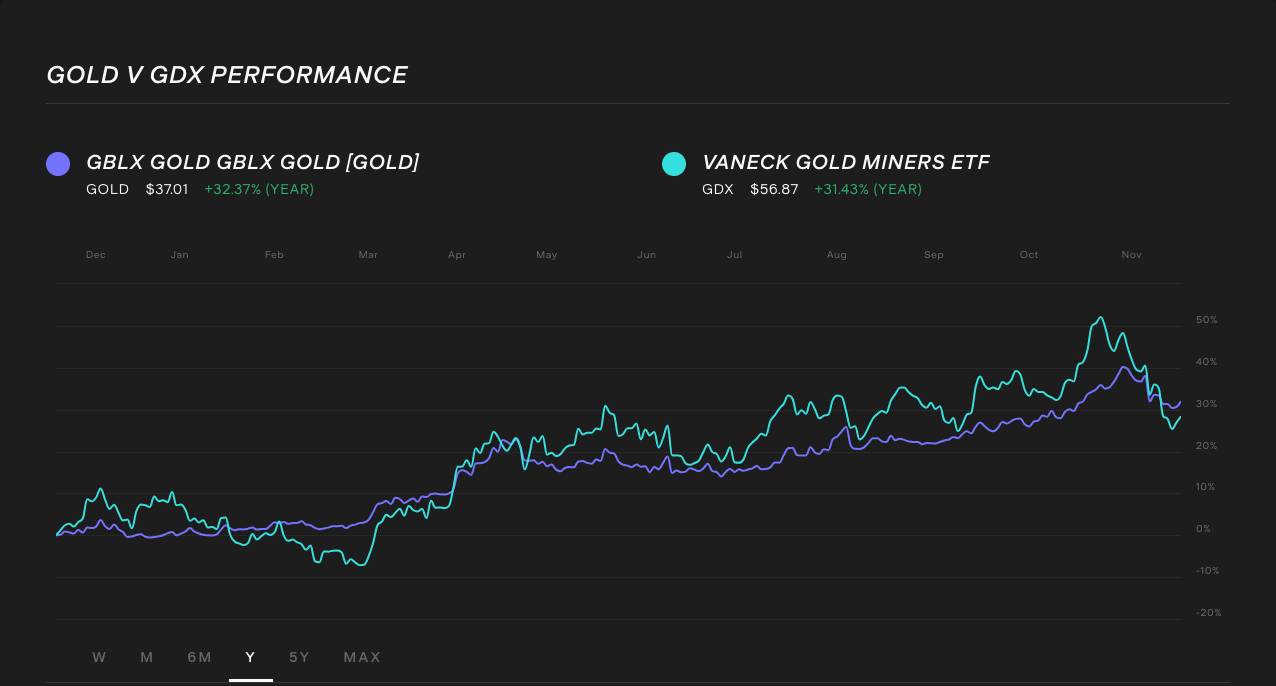Click the purple price line's November peak
Viewport: 1276px width, 686px height.
1123,368
